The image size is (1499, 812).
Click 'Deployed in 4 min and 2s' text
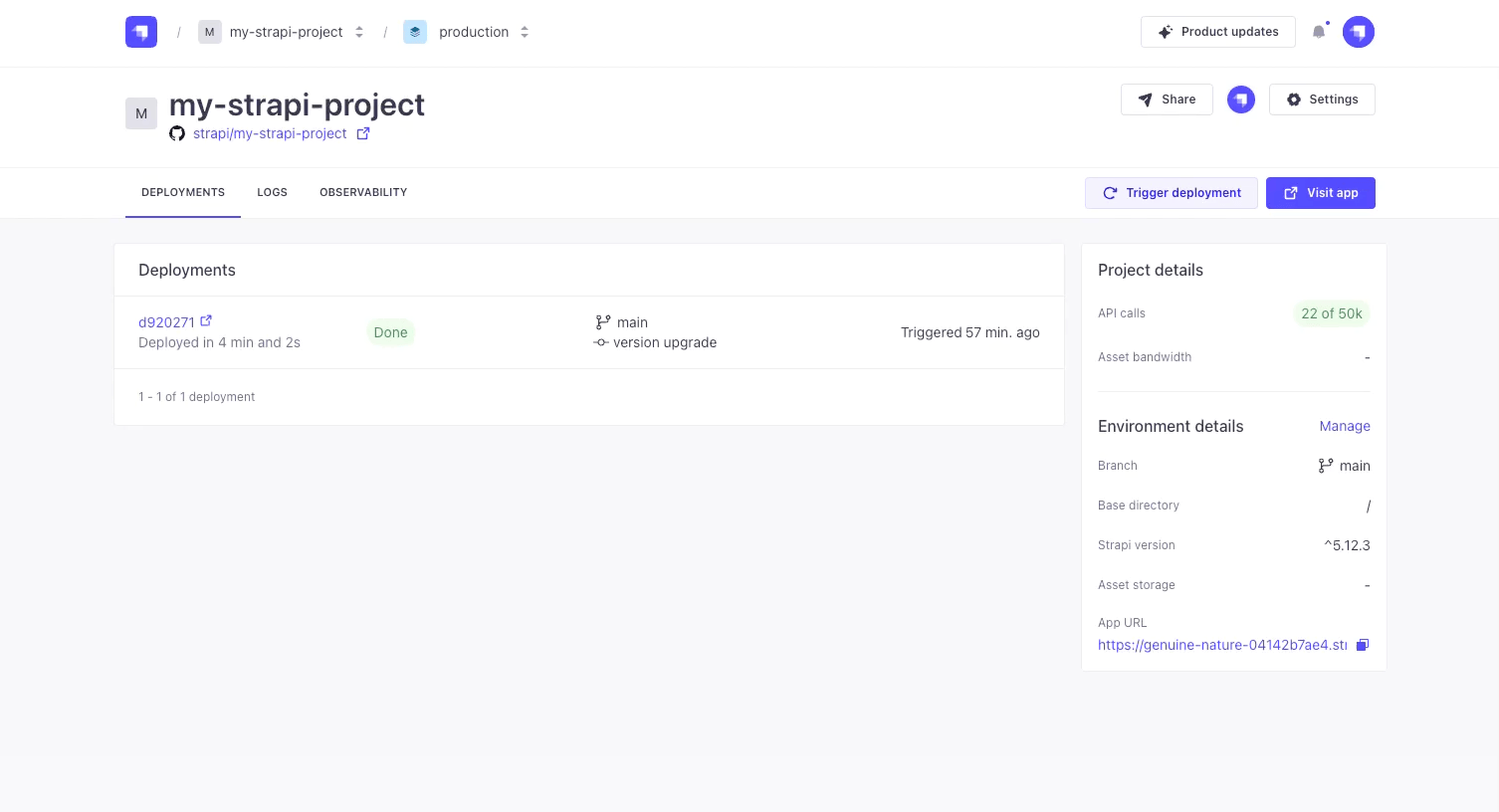pyautogui.click(x=219, y=342)
